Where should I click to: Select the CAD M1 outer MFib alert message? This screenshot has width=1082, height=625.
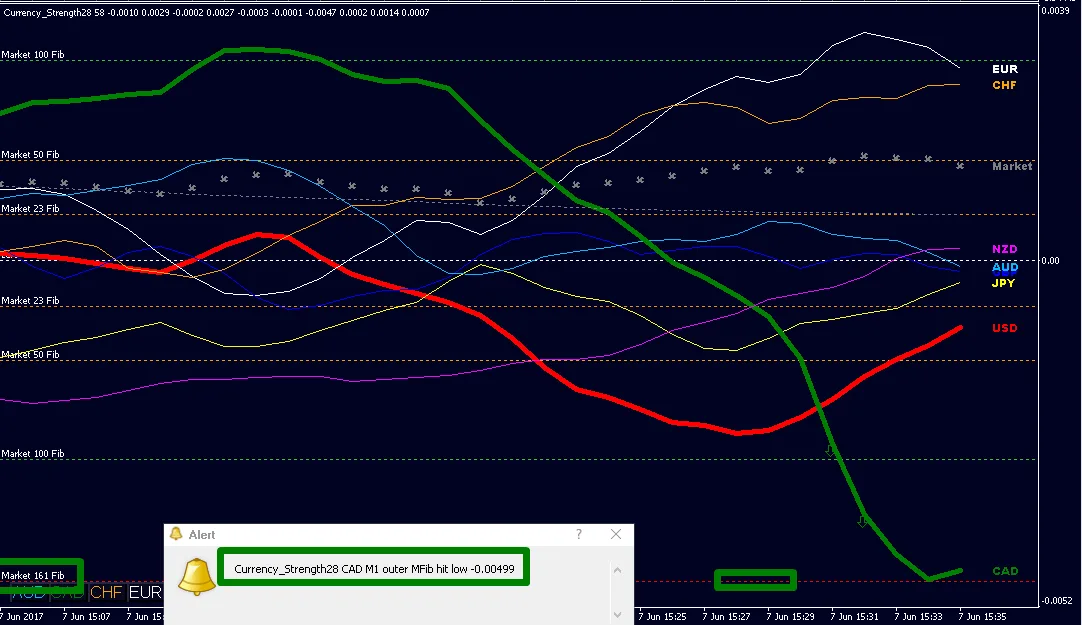374,569
